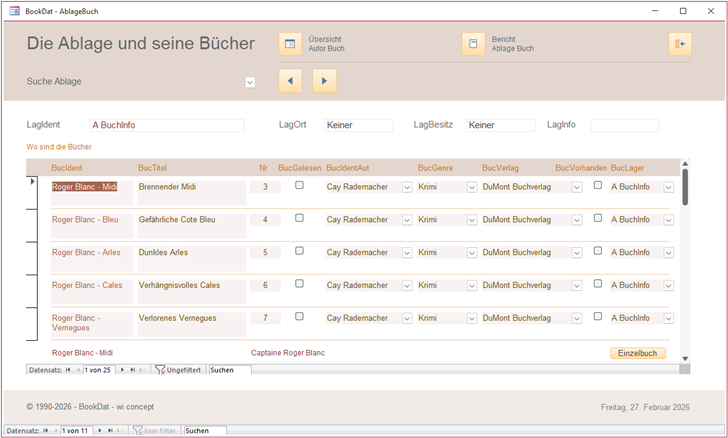Image resolution: width=728 pixels, height=438 pixels.
Task: Click the LagOrt input field
Action: 359,125
